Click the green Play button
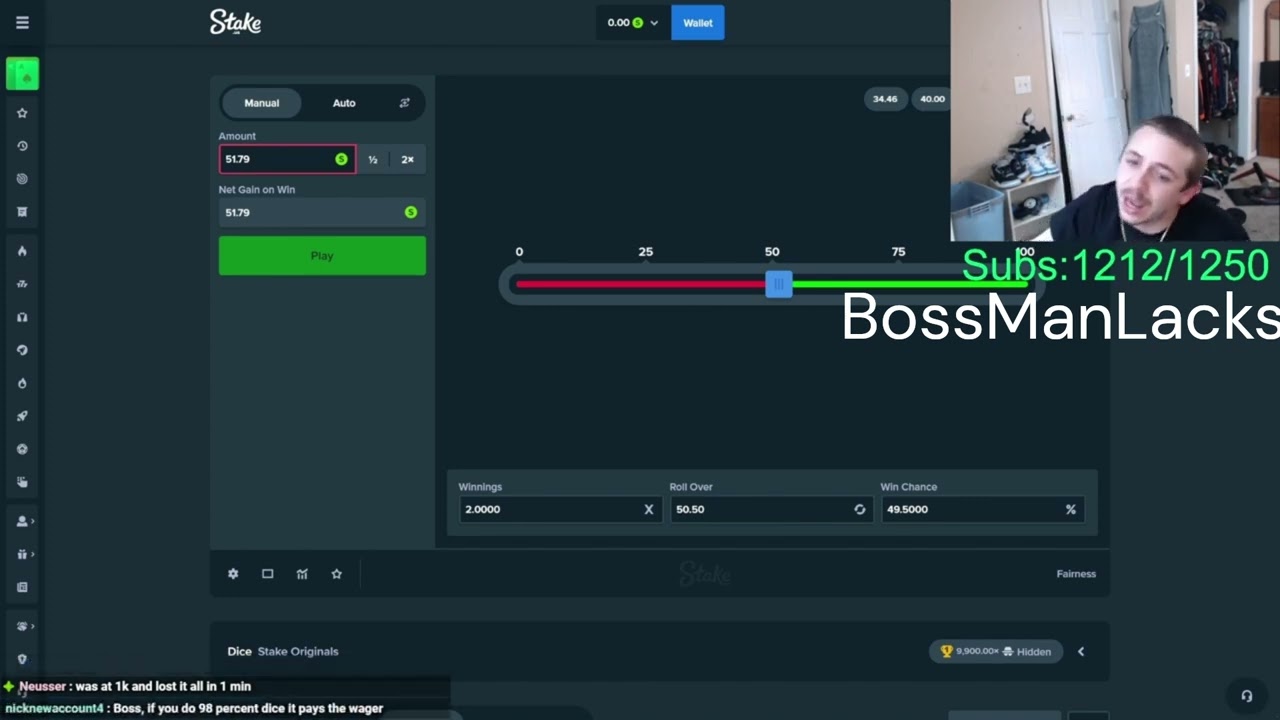This screenshot has width=1280, height=720. pyautogui.click(x=322, y=256)
